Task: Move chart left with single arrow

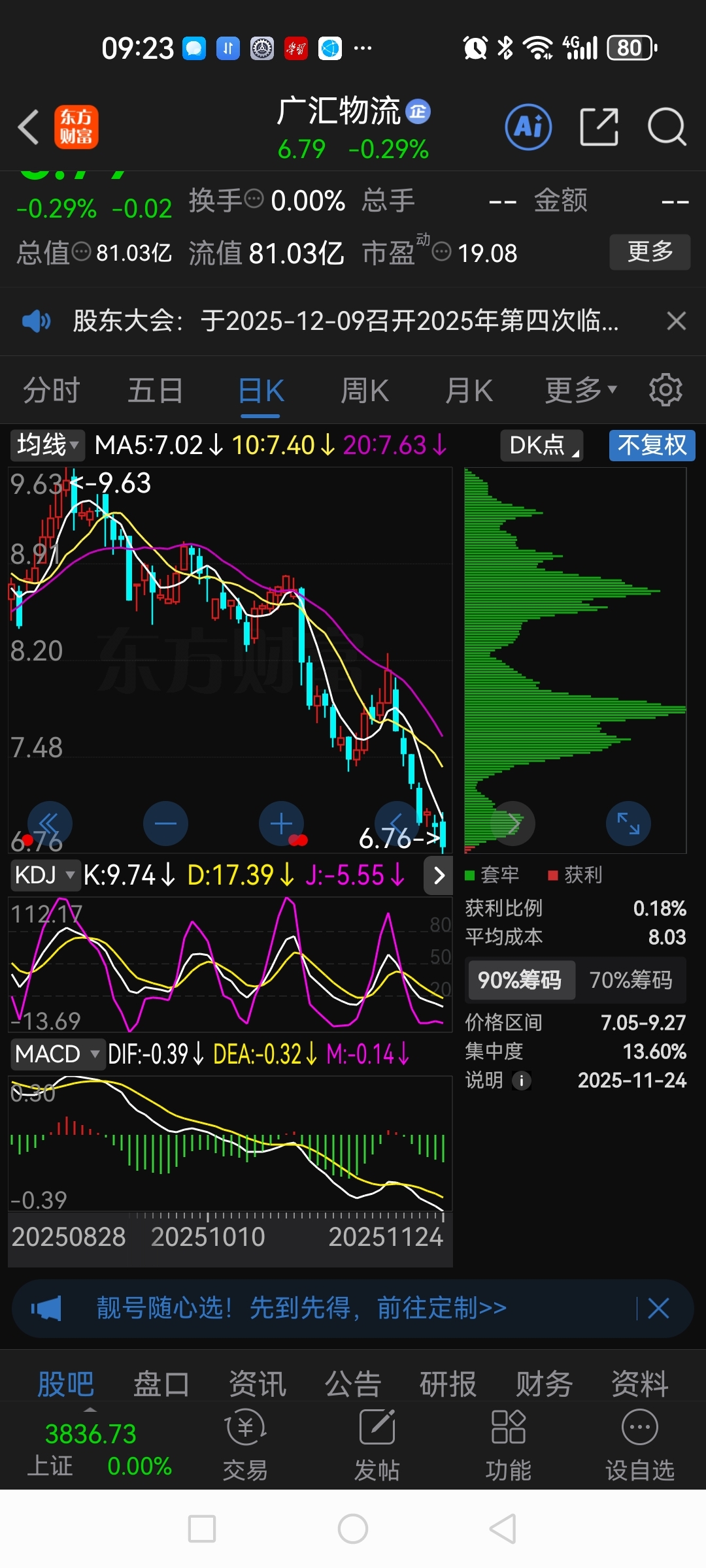Action: click(397, 823)
